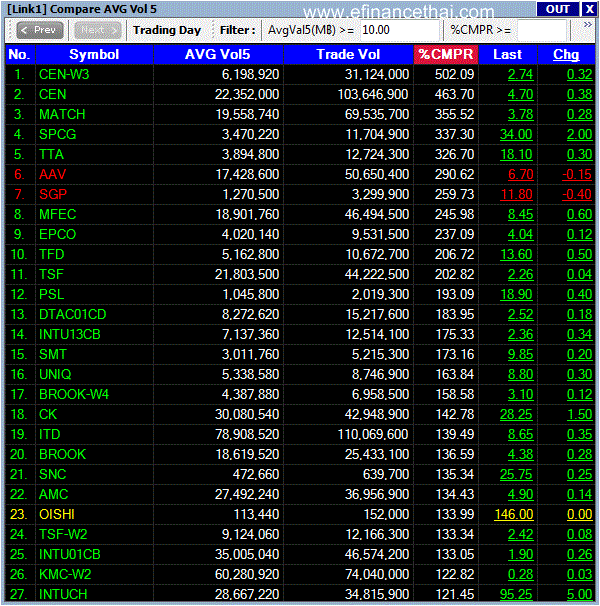Click Trade Vol 639,700 for SNC
Image resolution: width=600 pixels, height=606 pixels.
tap(386, 475)
